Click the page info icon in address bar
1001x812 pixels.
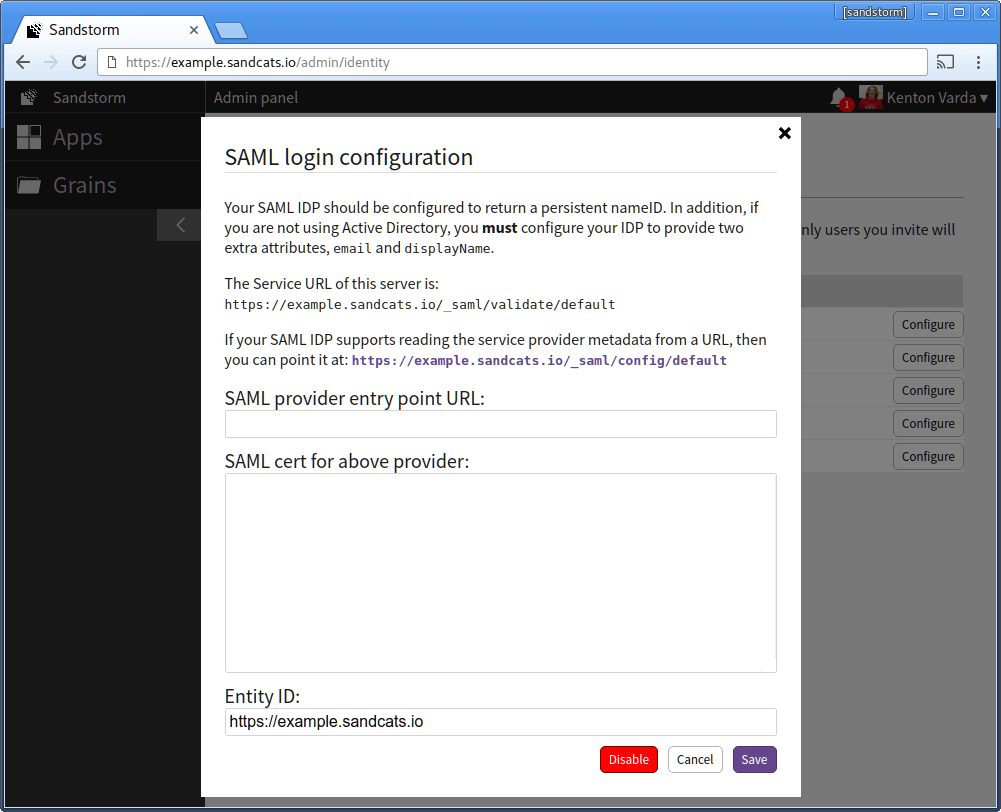(x=112, y=62)
